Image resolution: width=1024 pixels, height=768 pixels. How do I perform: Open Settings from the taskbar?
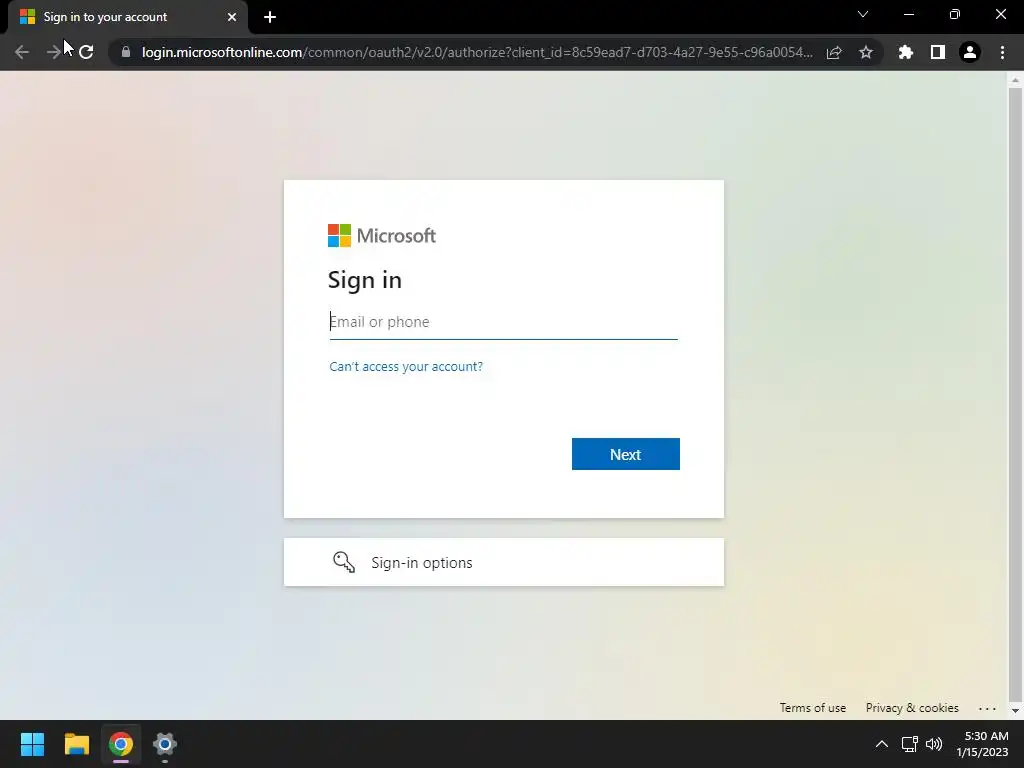165,744
